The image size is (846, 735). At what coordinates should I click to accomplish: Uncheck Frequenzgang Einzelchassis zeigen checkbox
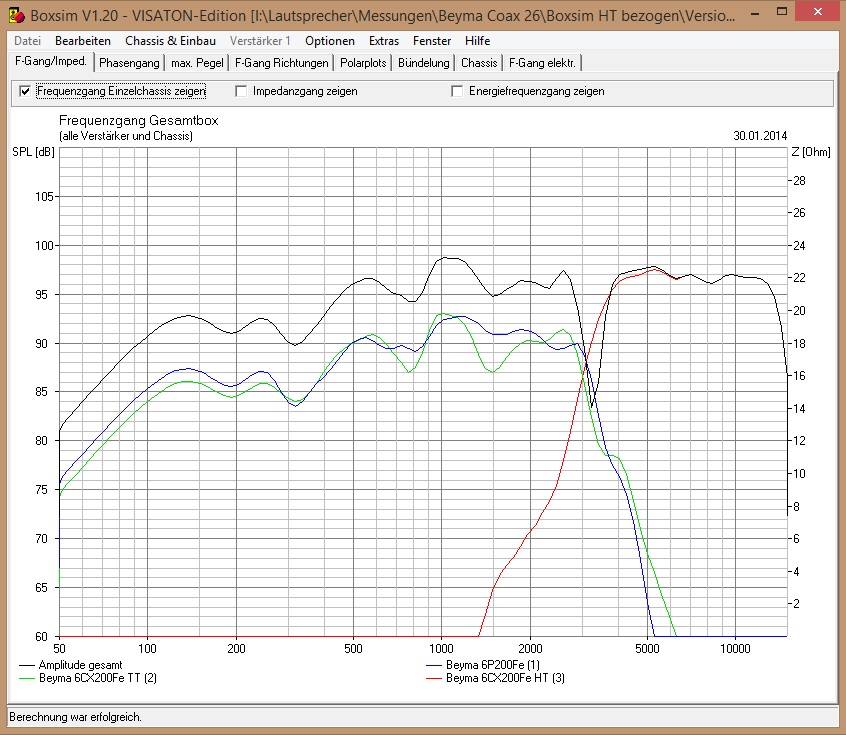pyautogui.click(x=26, y=91)
